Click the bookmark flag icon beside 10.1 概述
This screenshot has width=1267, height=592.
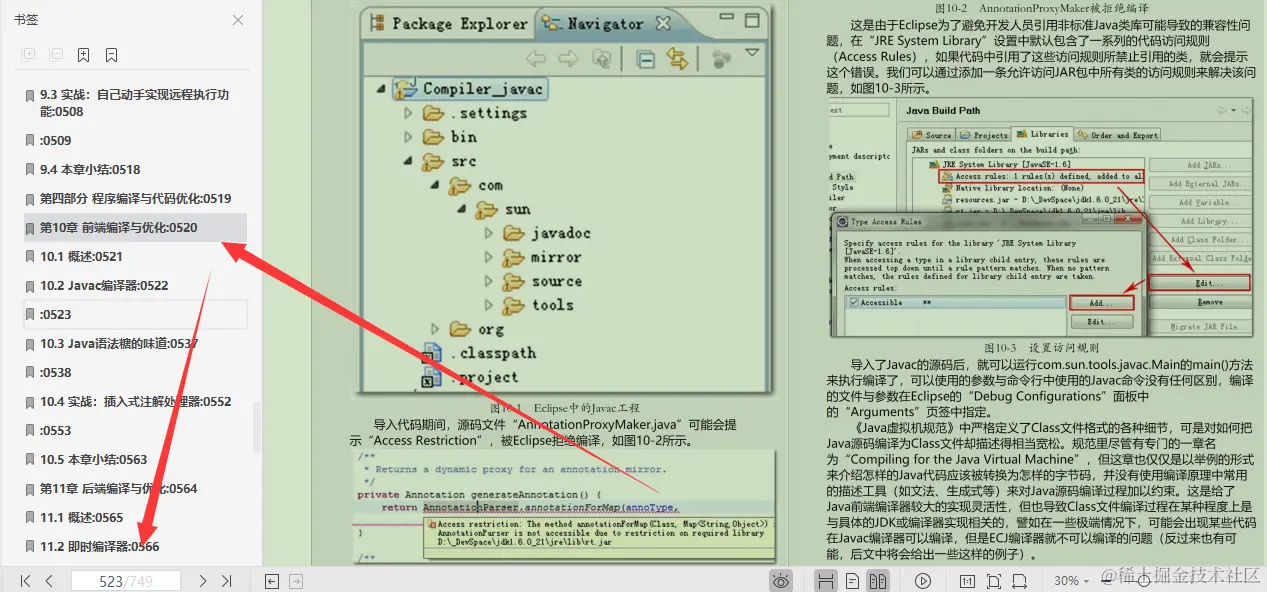pyautogui.click(x=31, y=256)
